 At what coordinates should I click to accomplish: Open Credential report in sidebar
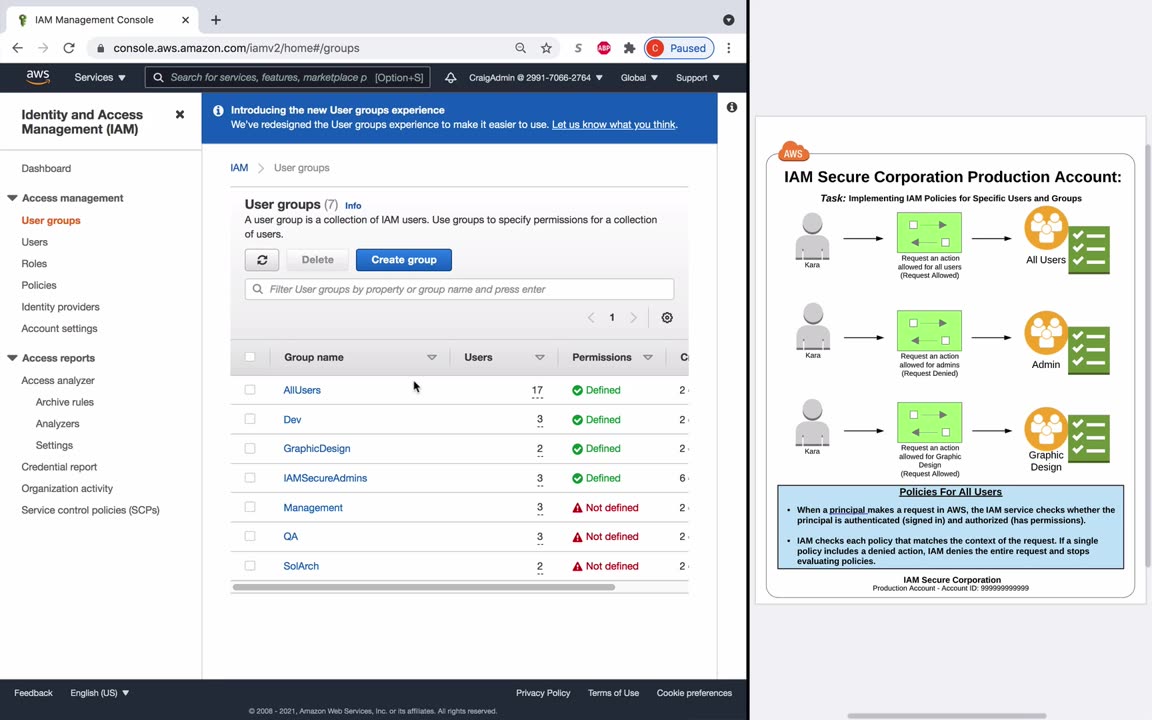pyautogui.click(x=59, y=467)
